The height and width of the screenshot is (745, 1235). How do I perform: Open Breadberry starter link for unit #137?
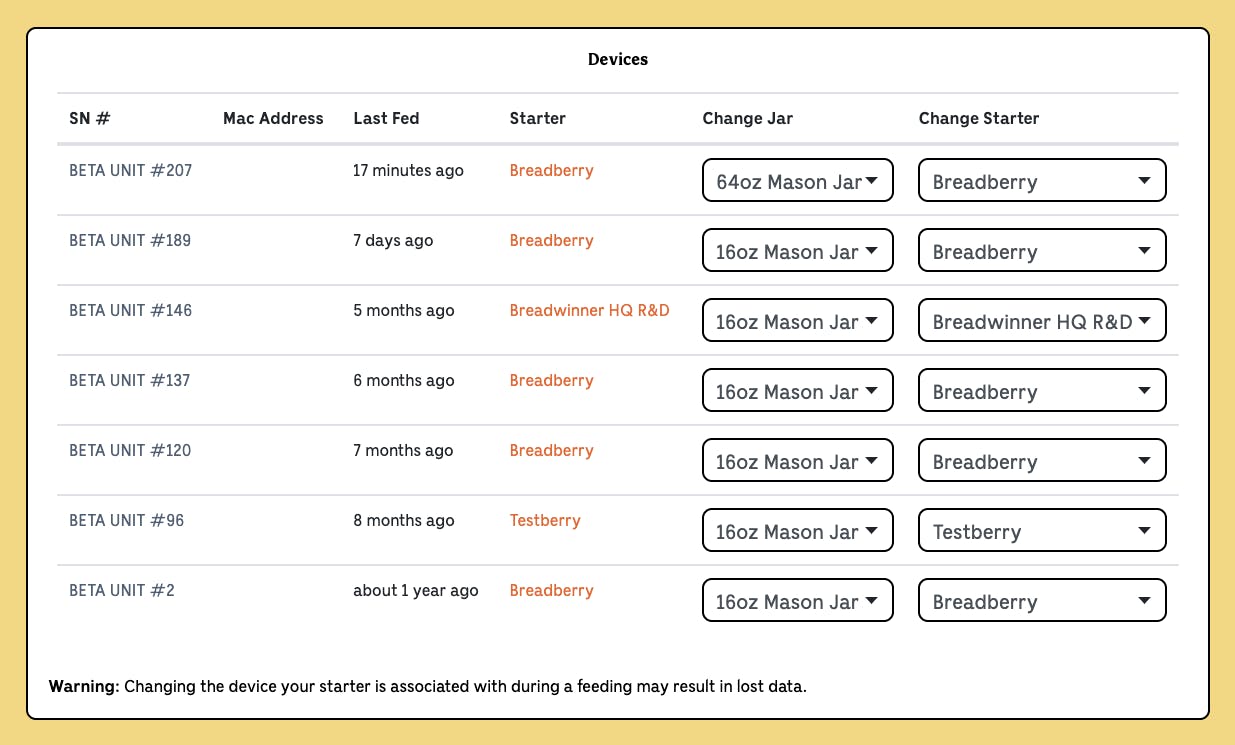551,380
